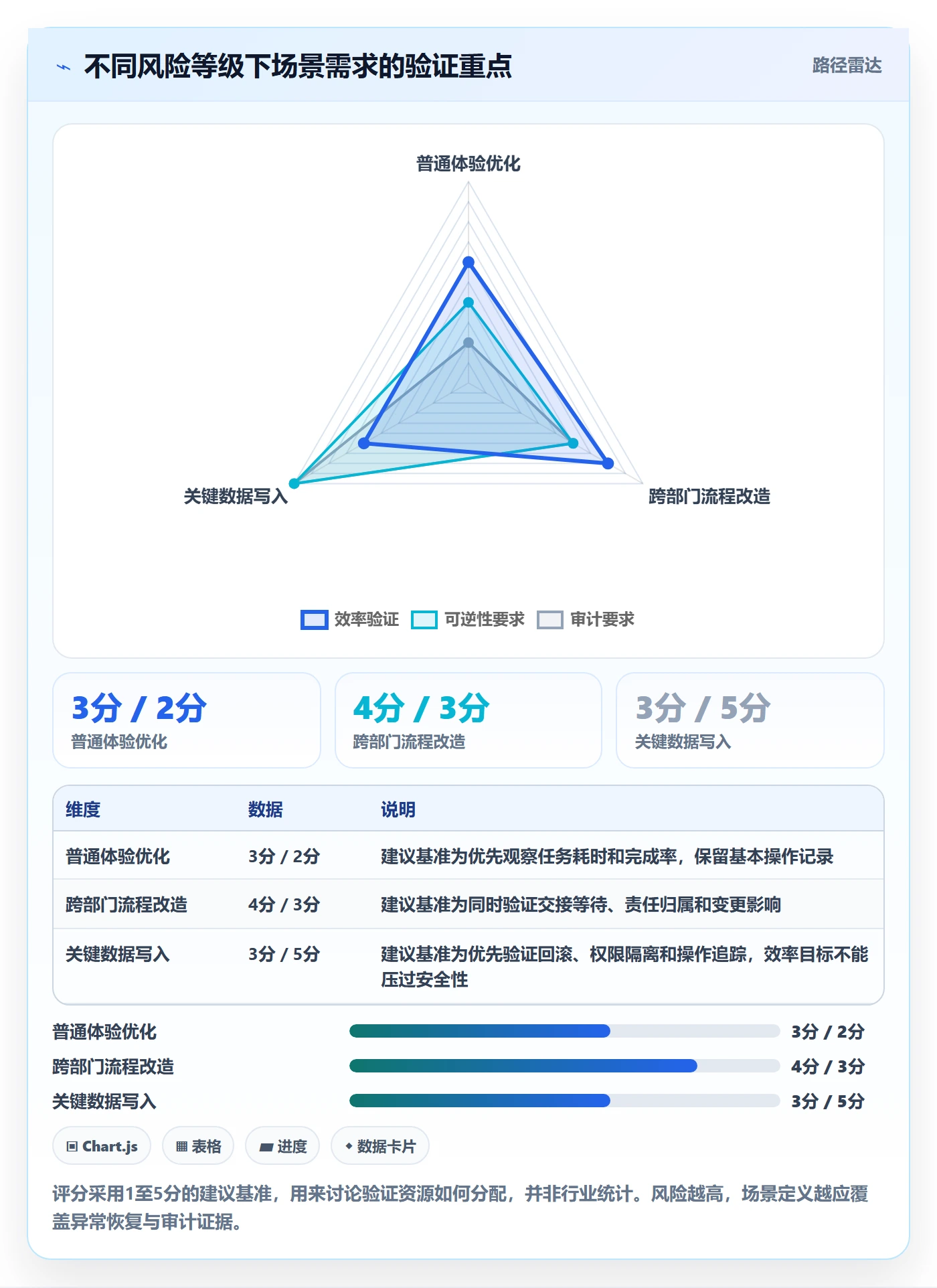Open the 4分 / 3分 跨部门流程改造 stat card

(x=468, y=720)
